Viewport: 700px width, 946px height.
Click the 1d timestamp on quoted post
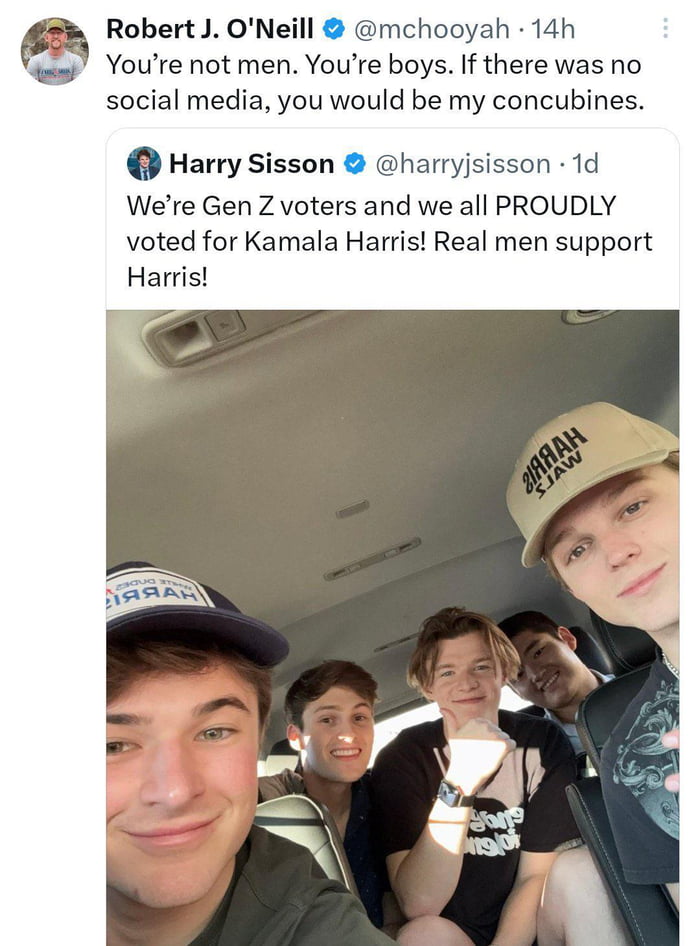coord(585,163)
